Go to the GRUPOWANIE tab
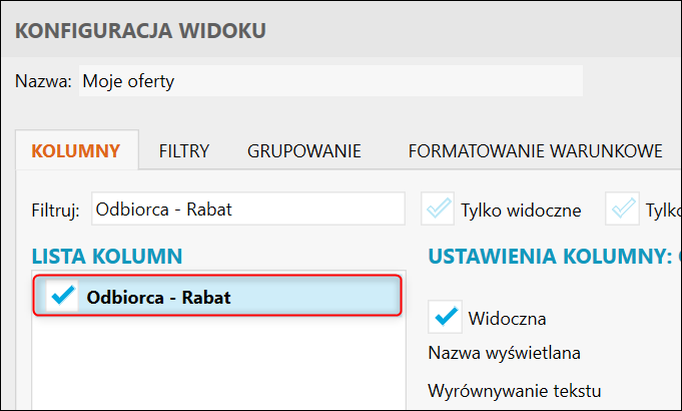682x411 pixels. click(x=304, y=152)
